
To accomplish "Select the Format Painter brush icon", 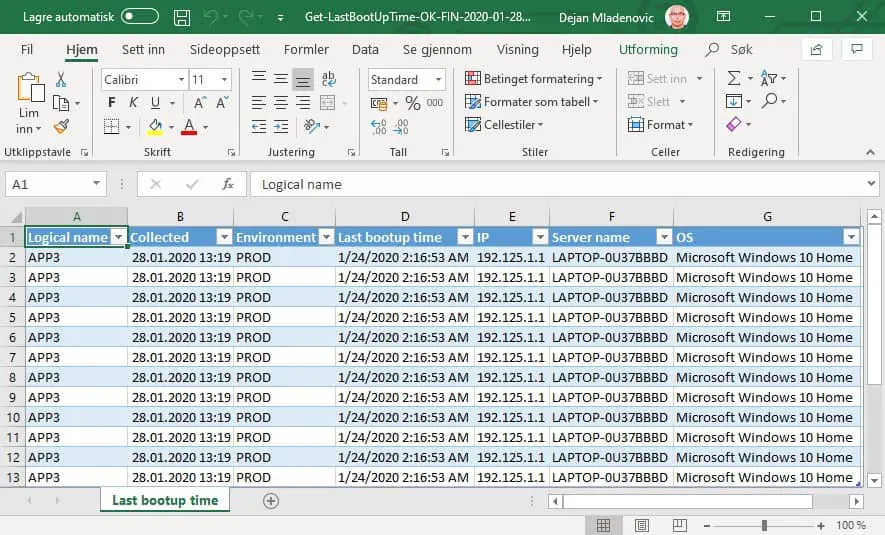I will [x=62, y=126].
